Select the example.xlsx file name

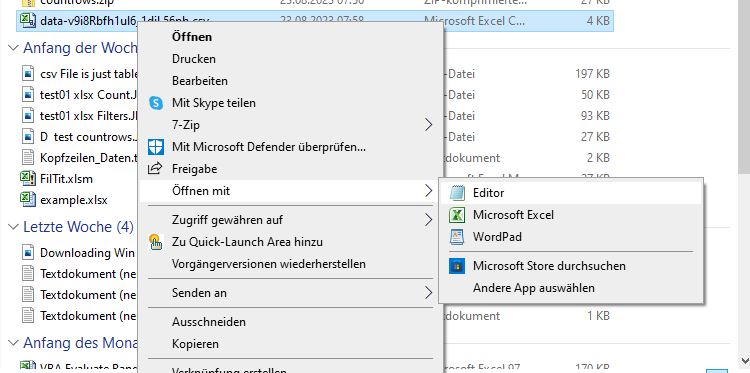point(74,200)
